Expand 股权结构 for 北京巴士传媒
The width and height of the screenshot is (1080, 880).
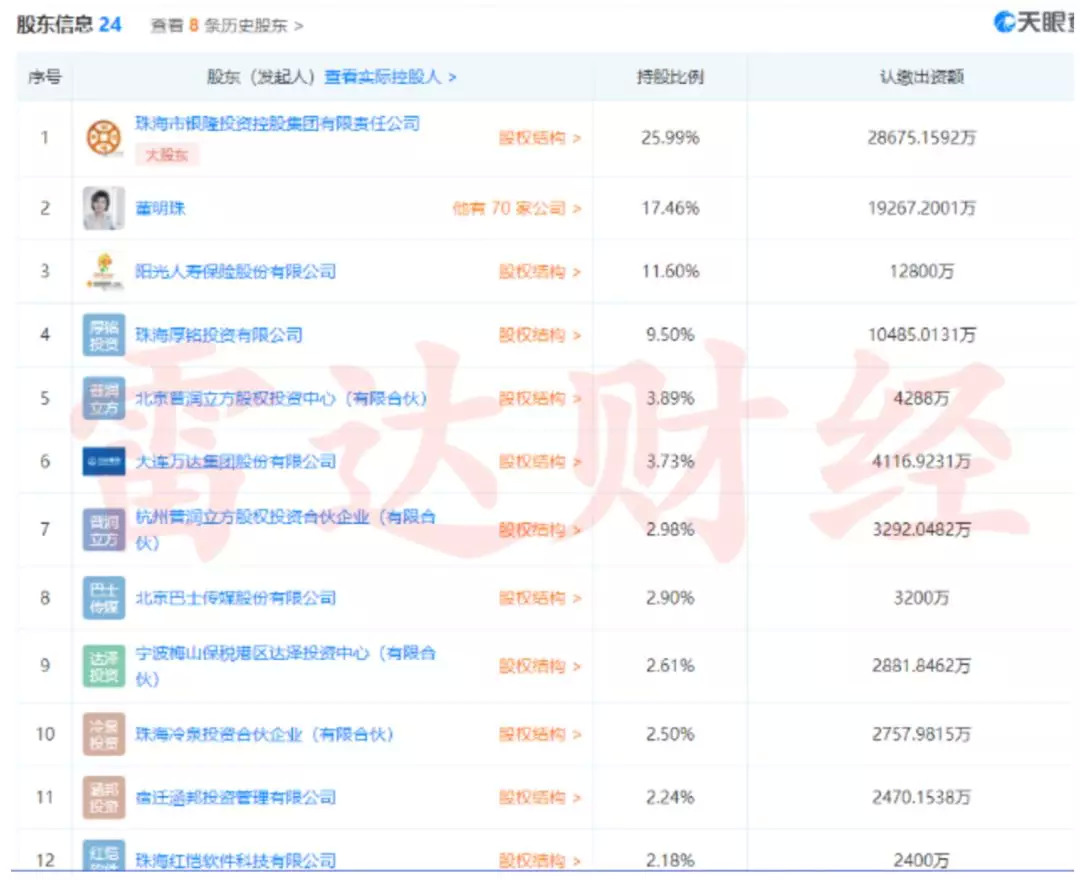pyautogui.click(x=540, y=598)
